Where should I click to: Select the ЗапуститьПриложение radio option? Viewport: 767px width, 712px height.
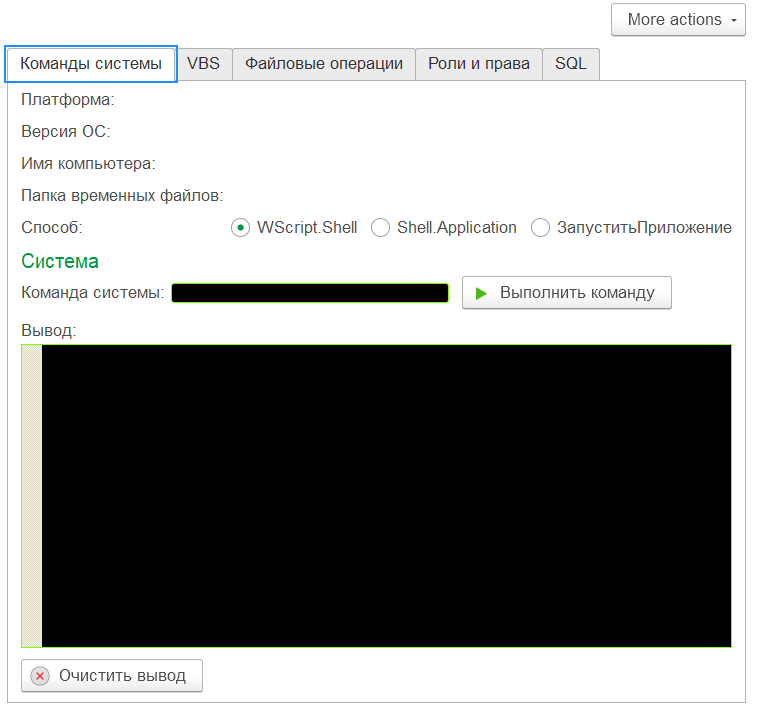[540, 228]
